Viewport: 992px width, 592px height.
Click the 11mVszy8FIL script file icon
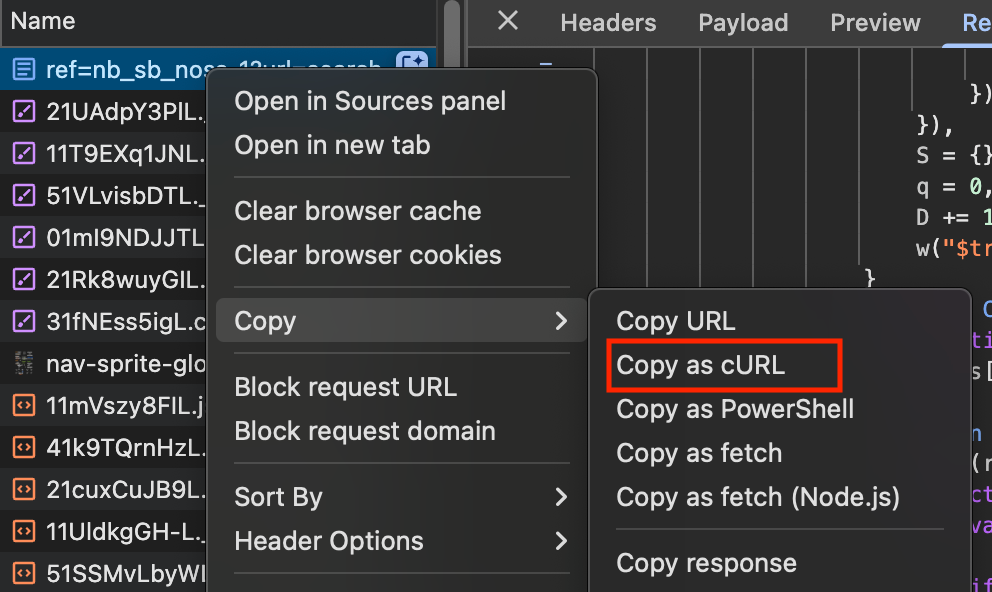(22, 406)
